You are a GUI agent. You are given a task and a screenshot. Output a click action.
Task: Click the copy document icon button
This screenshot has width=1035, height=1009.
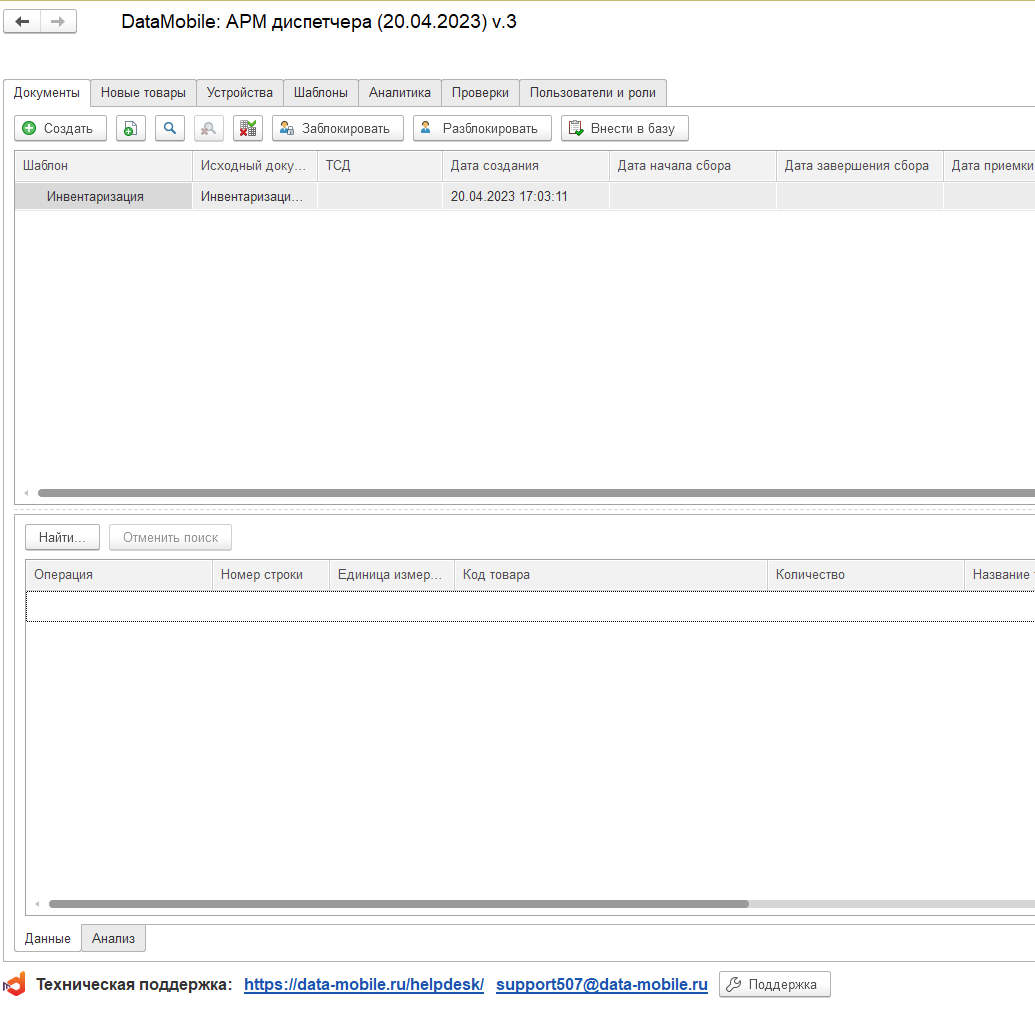(131, 128)
